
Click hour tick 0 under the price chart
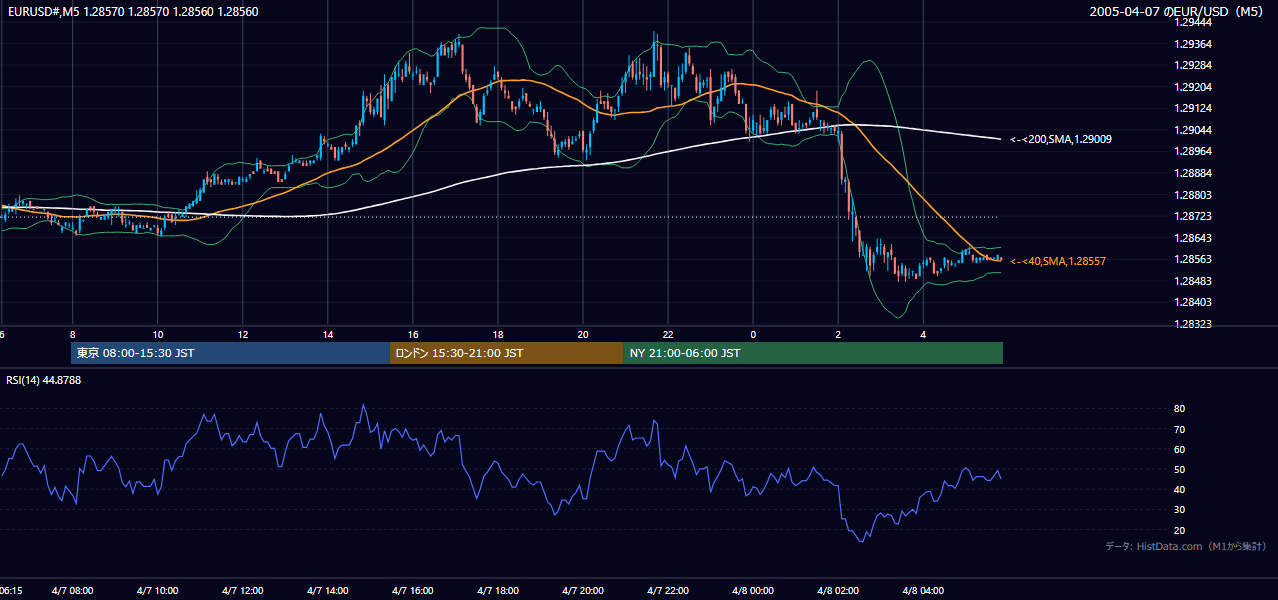(753, 334)
